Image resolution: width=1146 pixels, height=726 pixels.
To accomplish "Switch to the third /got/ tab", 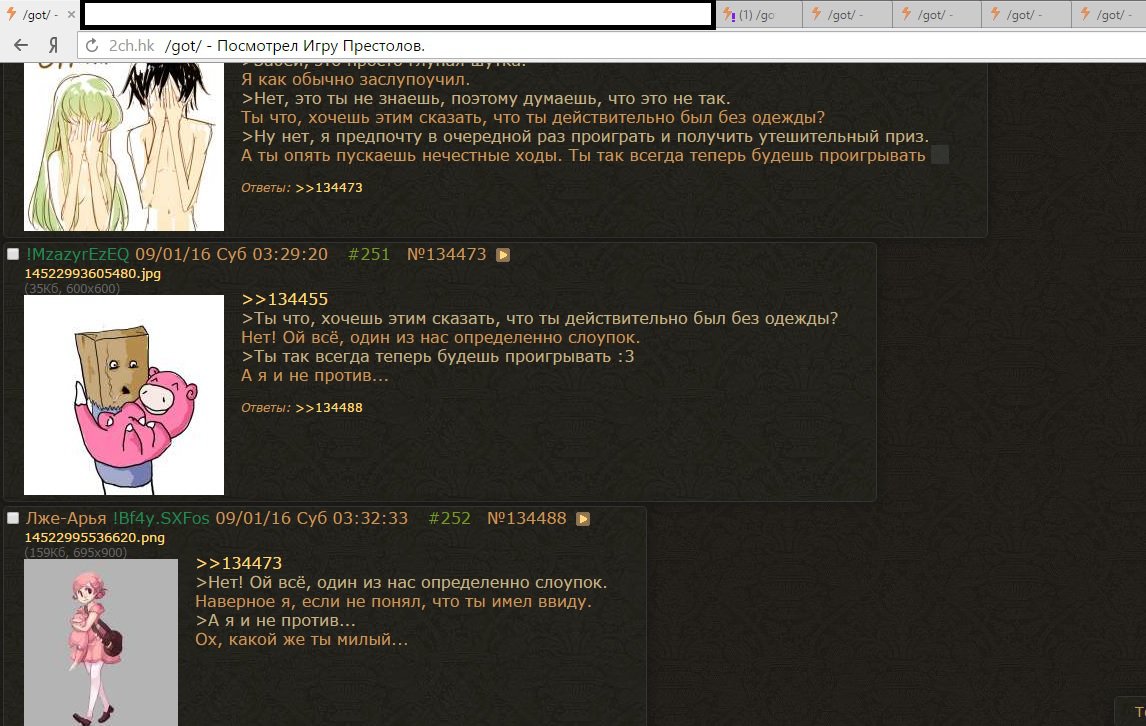I will 847,14.
